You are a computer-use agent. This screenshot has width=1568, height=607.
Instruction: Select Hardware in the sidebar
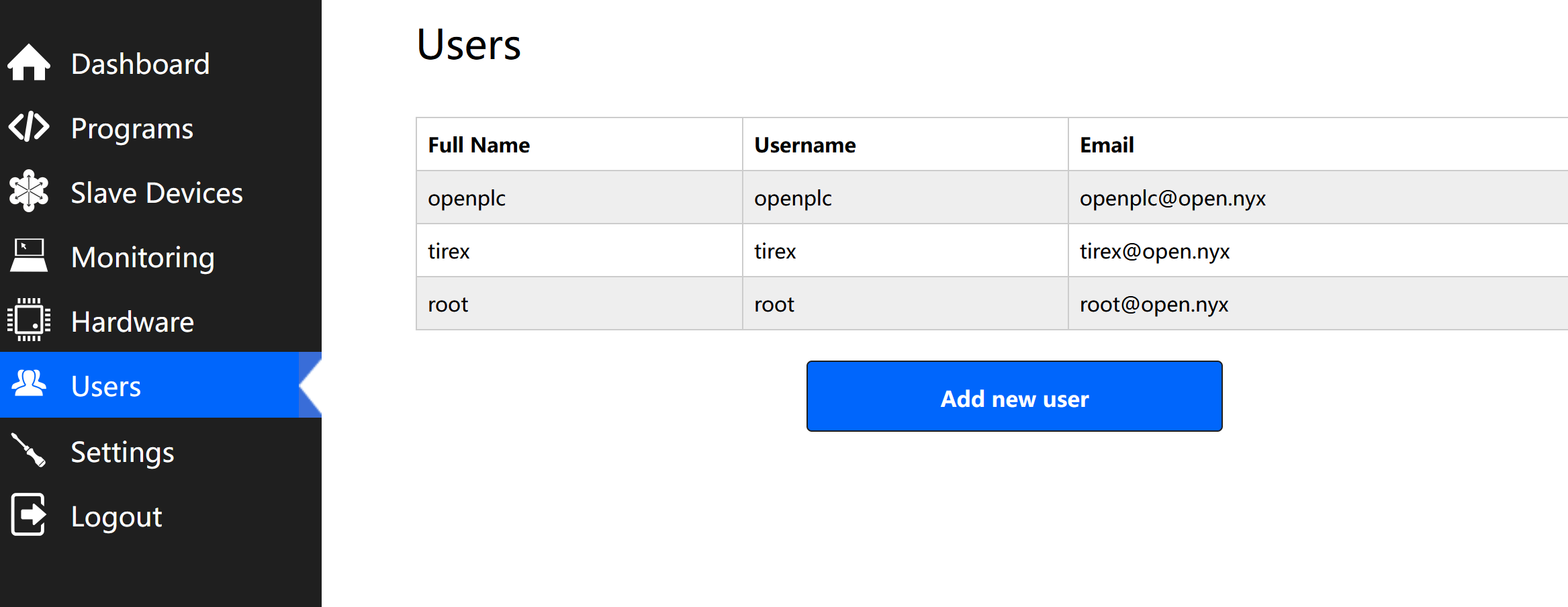132,322
